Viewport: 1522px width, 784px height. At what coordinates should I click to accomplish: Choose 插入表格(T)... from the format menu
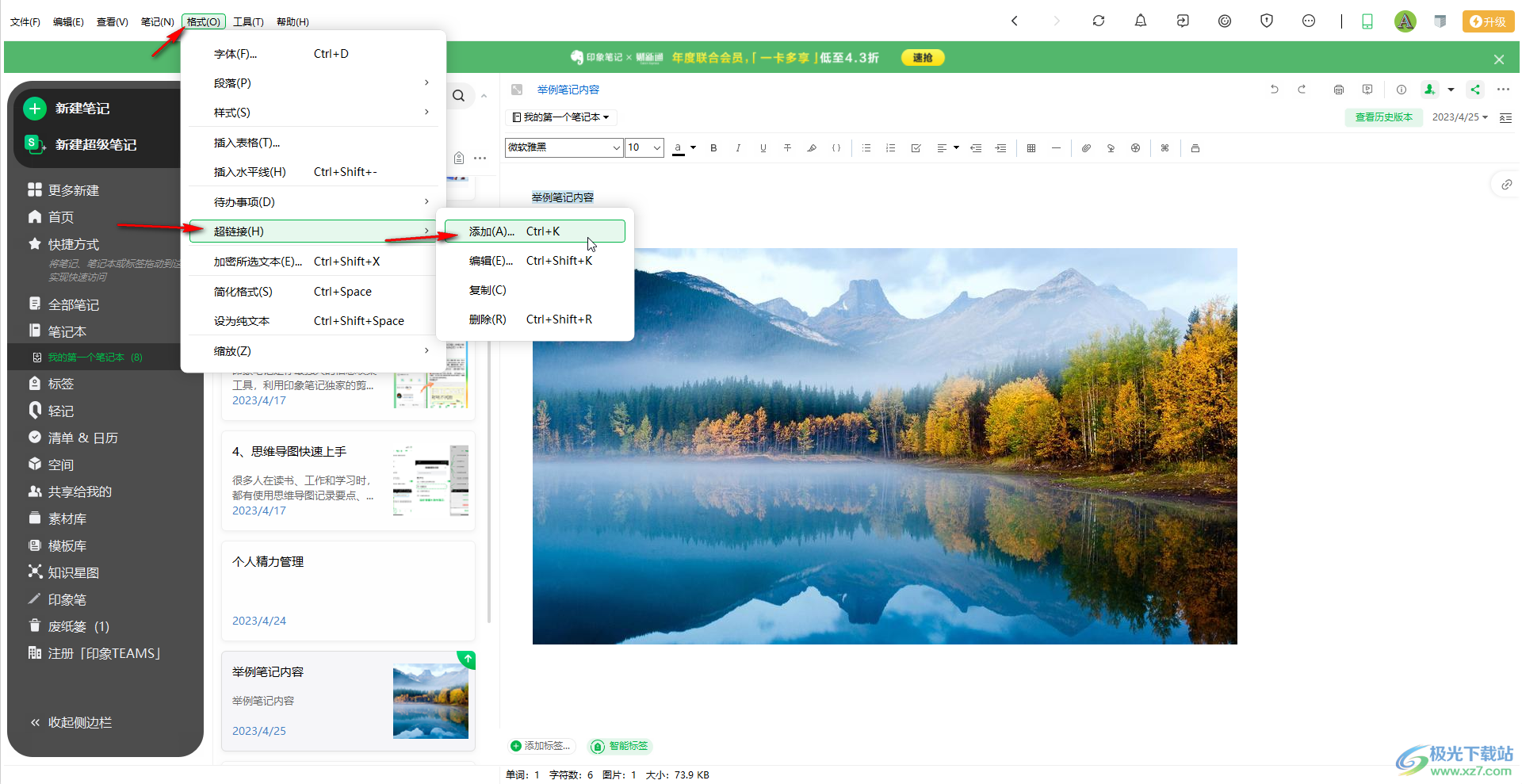(x=314, y=143)
